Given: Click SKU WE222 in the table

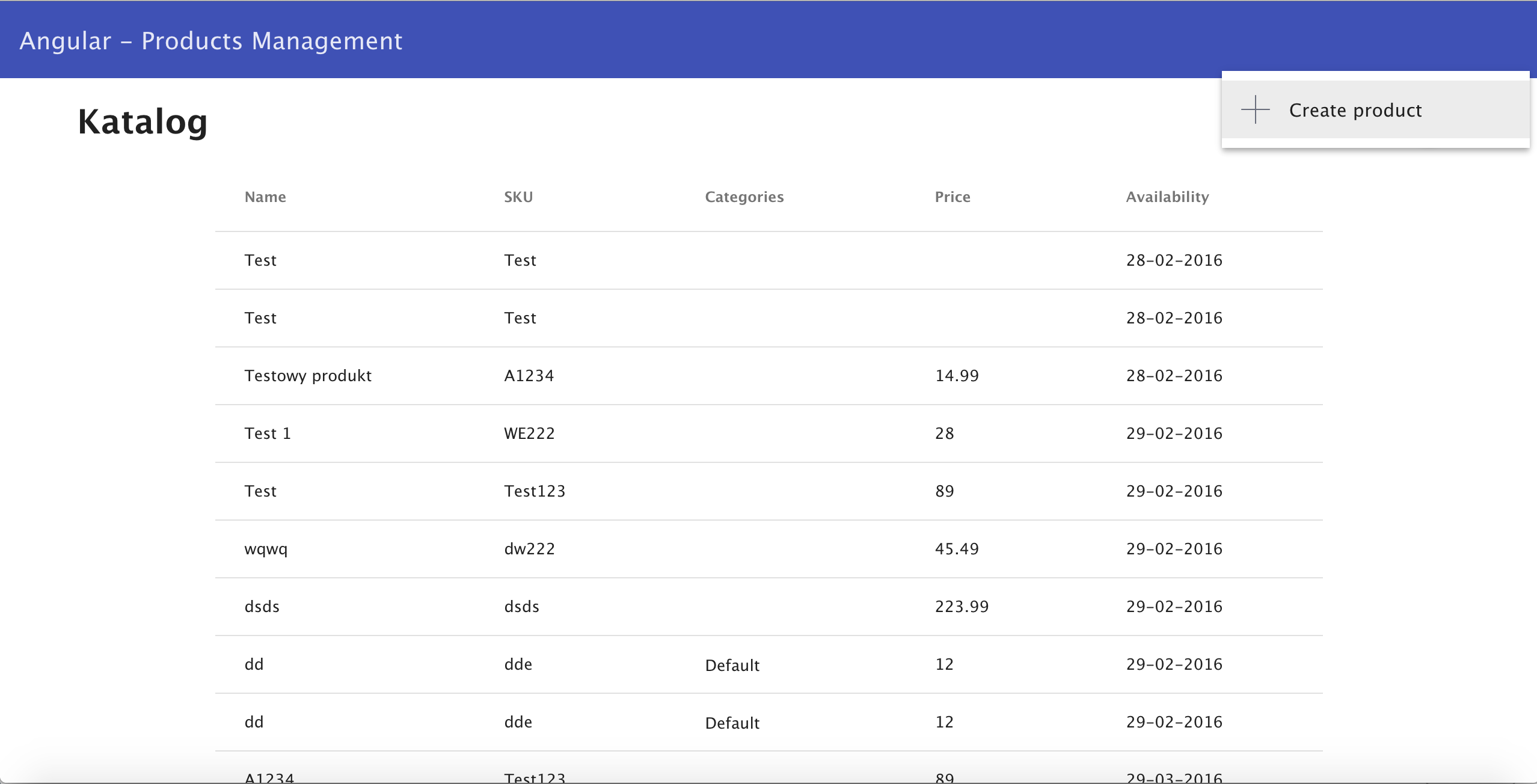Looking at the screenshot, I should [x=529, y=433].
